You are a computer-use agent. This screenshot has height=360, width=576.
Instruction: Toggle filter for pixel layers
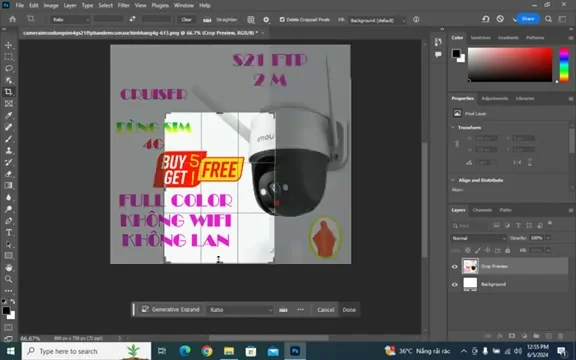pos(496,225)
